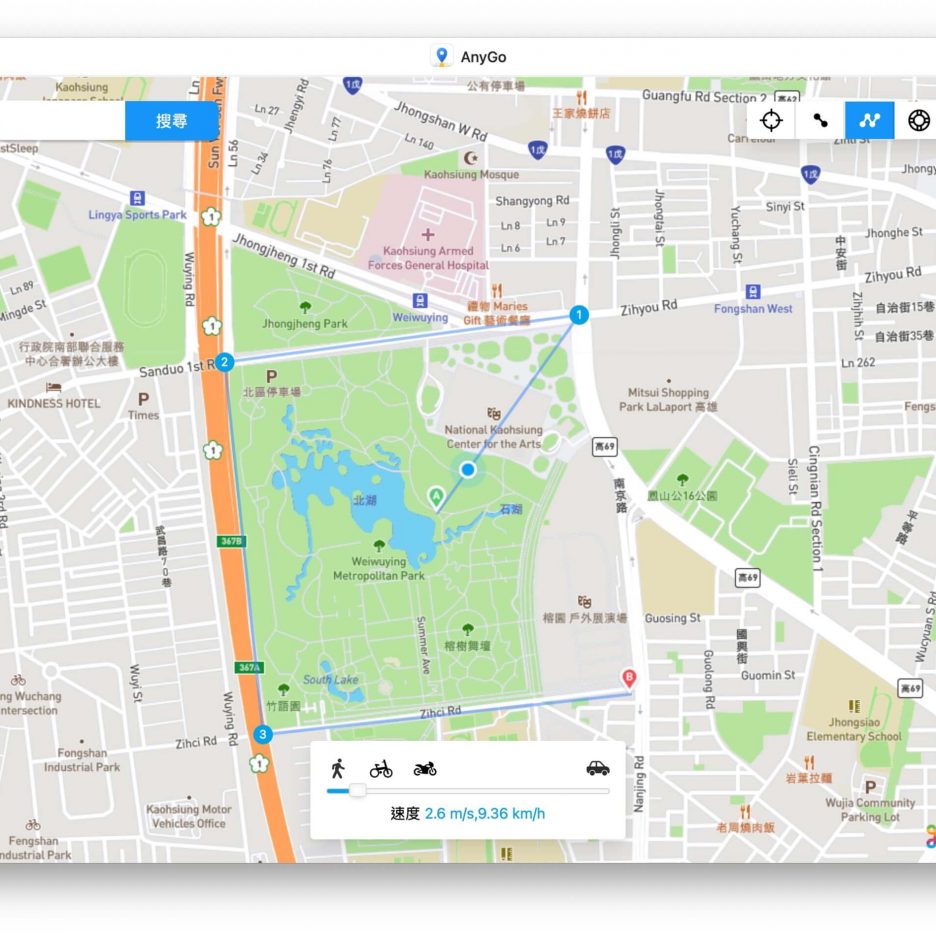The width and height of the screenshot is (936, 936).
Task: Click the Fongshan West station icon
Action: point(753,292)
